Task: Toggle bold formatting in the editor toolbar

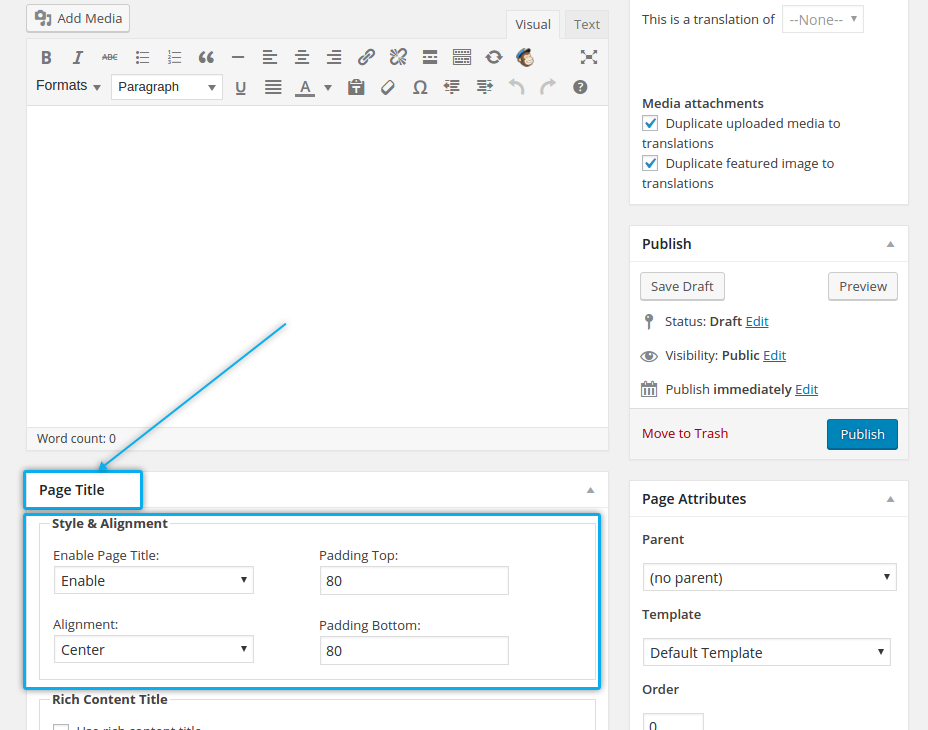Action: point(46,57)
